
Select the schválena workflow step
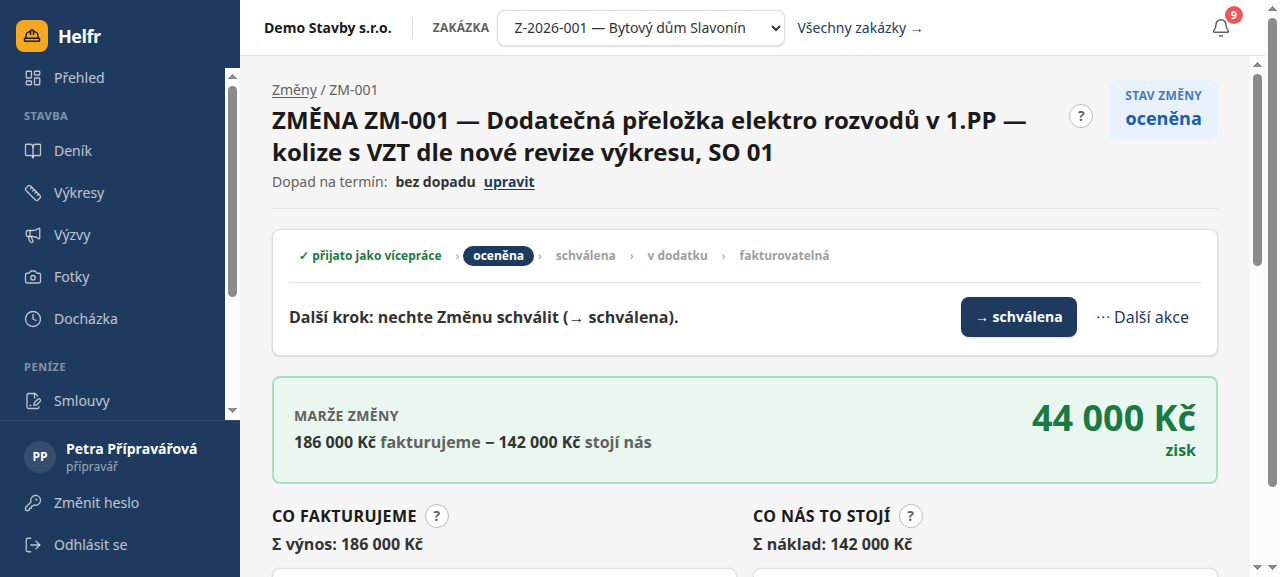pos(586,255)
